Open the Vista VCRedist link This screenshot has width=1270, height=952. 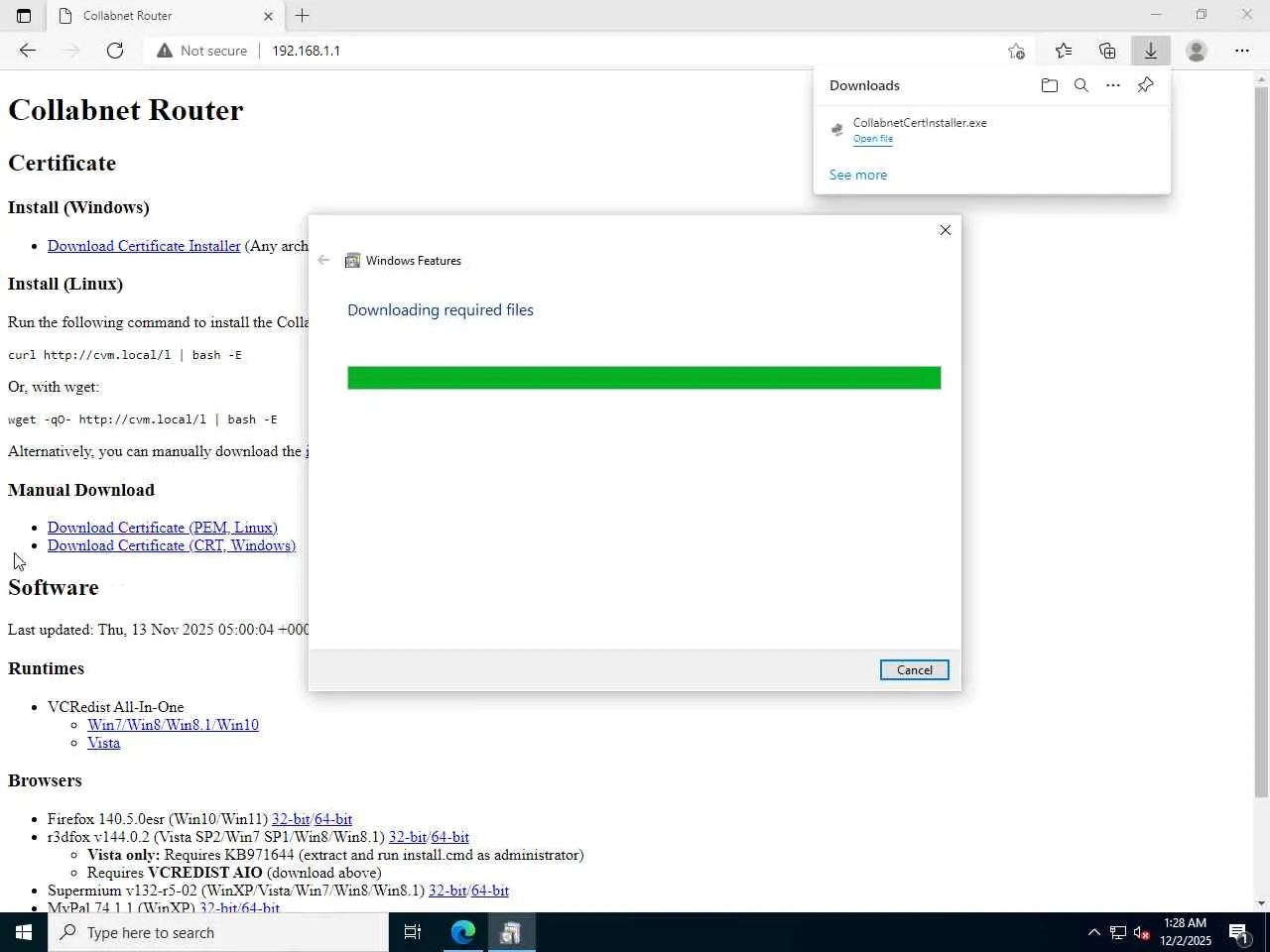tap(103, 743)
